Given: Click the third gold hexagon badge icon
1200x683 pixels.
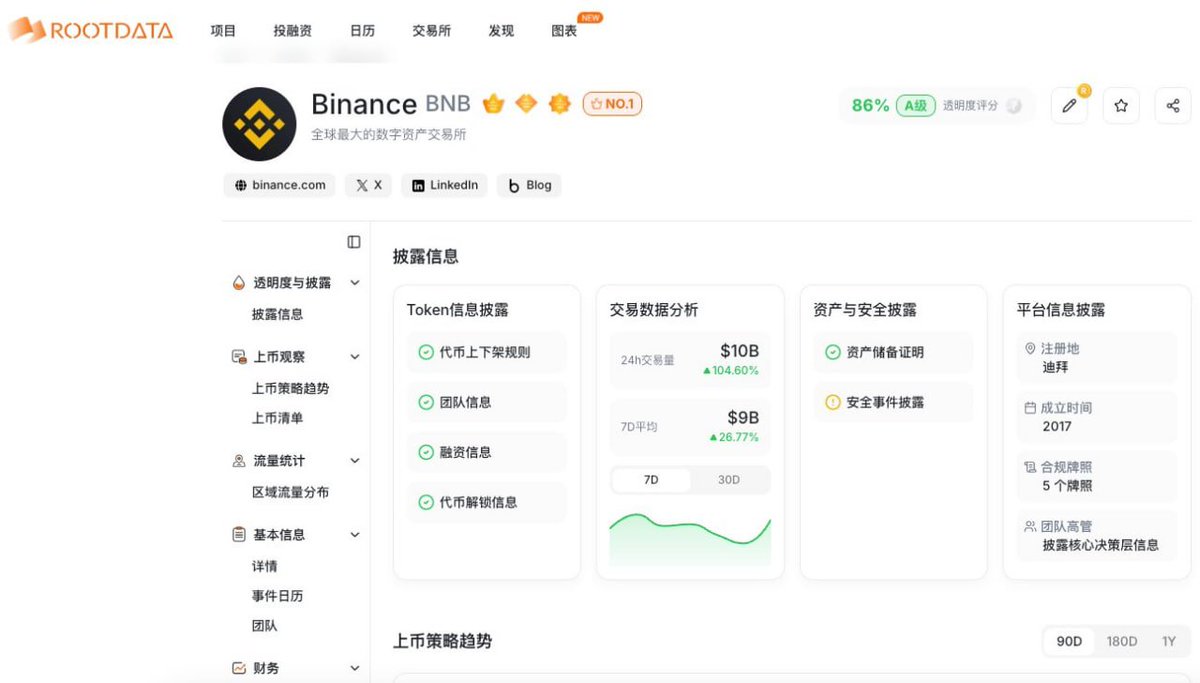Looking at the screenshot, I should coord(560,104).
